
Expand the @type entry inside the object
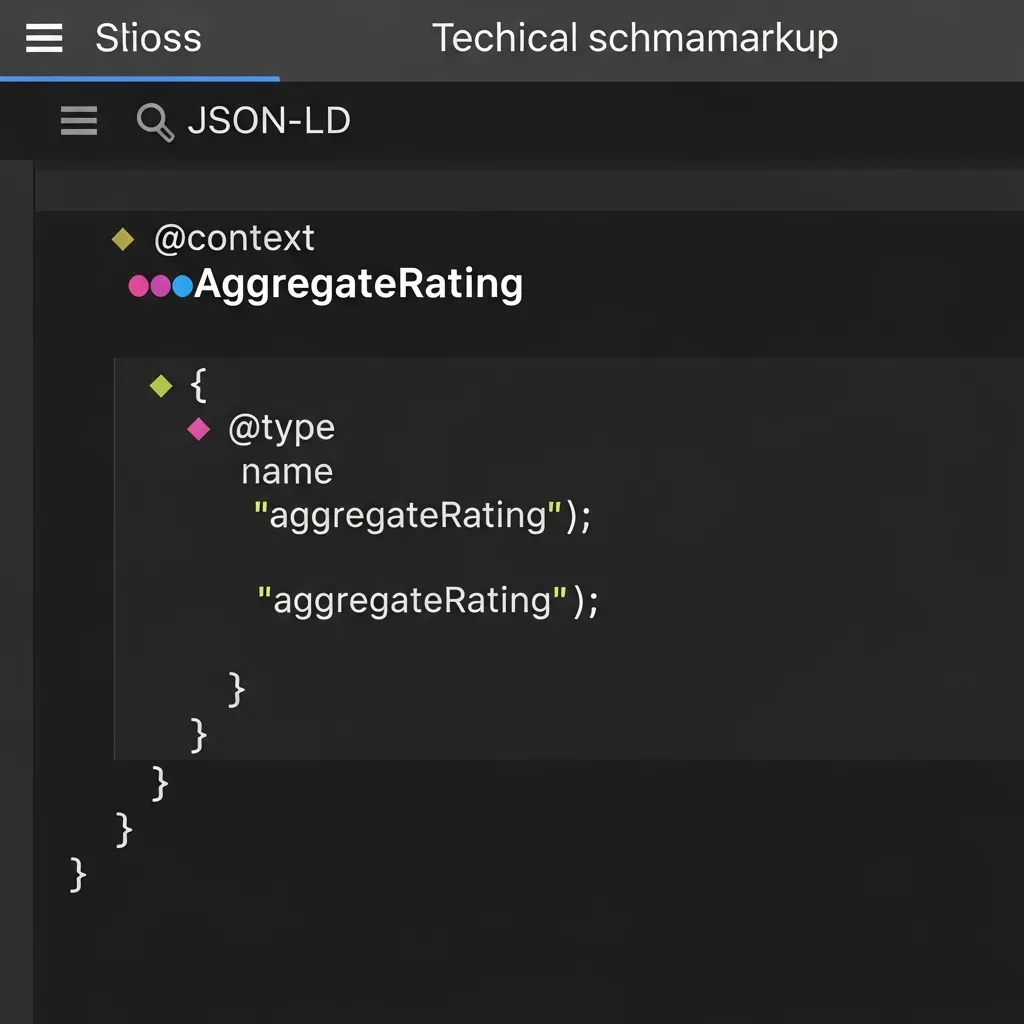197,429
